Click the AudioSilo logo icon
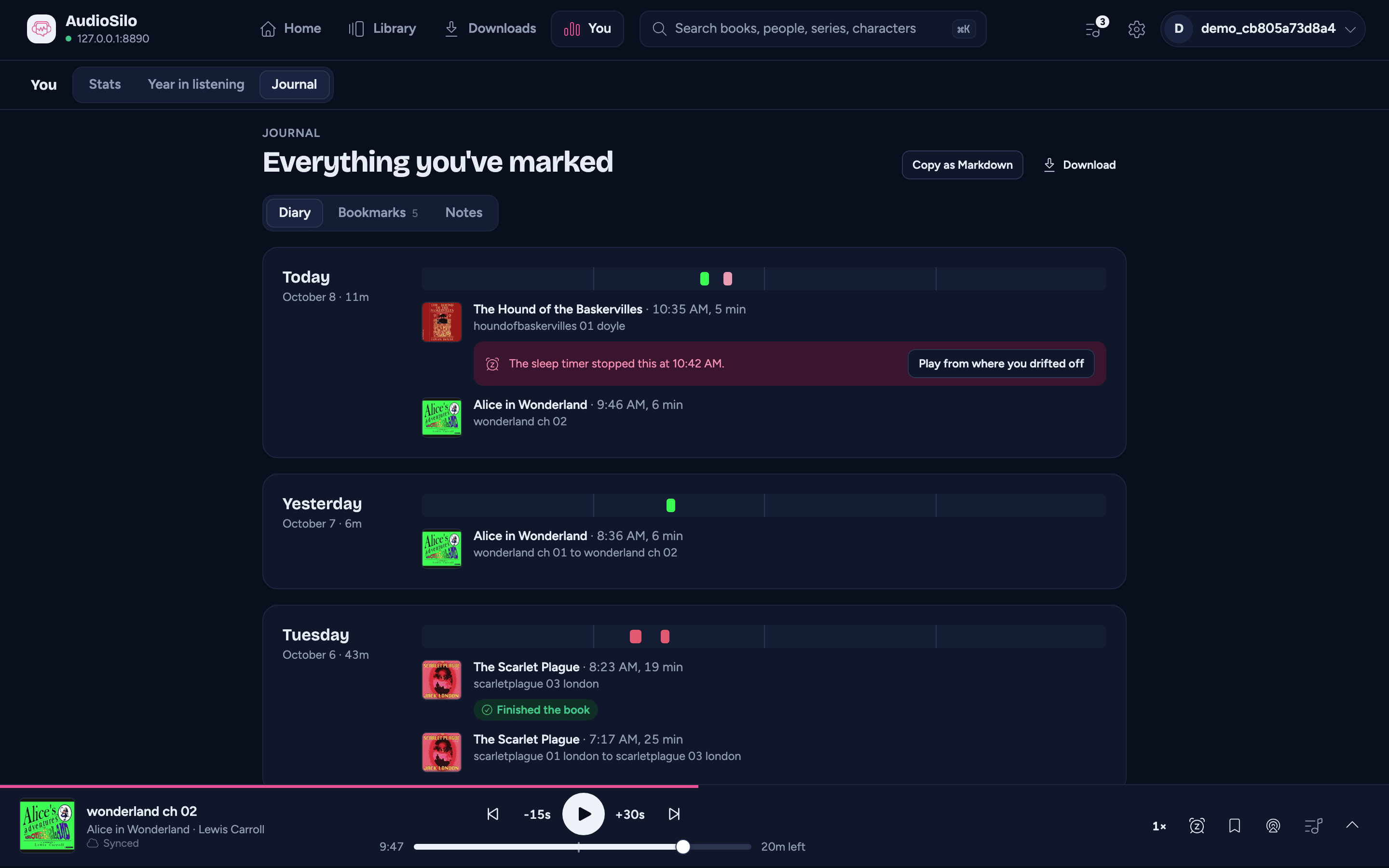The height and width of the screenshot is (868, 1389). pyautogui.click(x=41, y=29)
